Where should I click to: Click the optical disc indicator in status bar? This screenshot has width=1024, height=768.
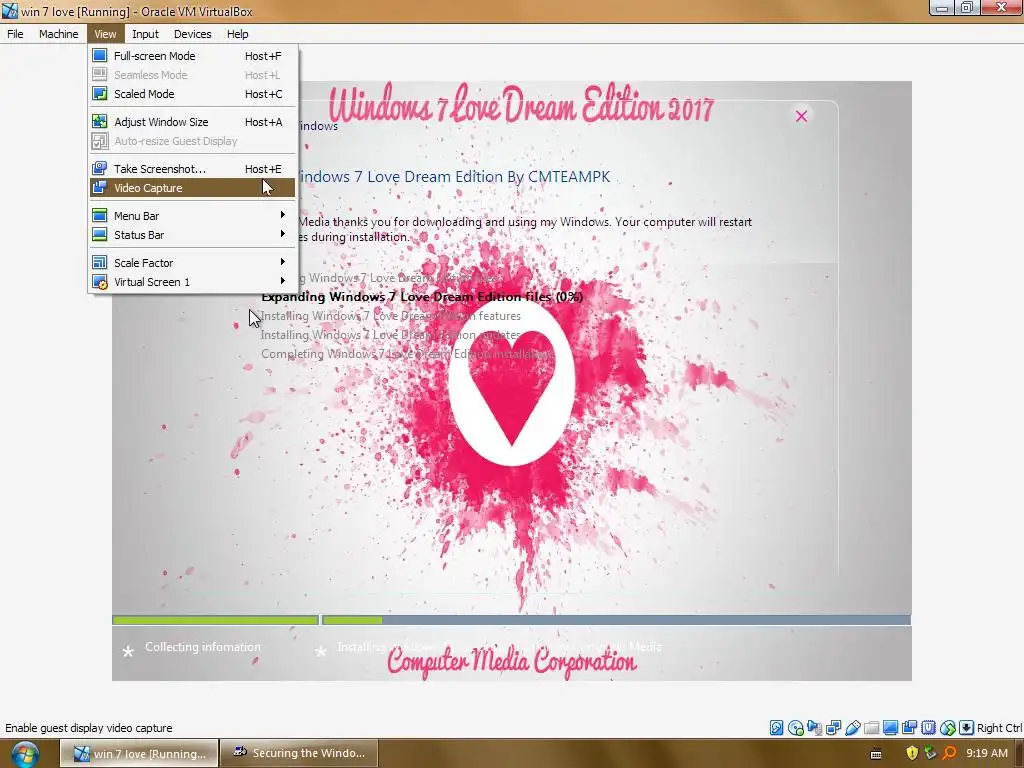coord(795,728)
